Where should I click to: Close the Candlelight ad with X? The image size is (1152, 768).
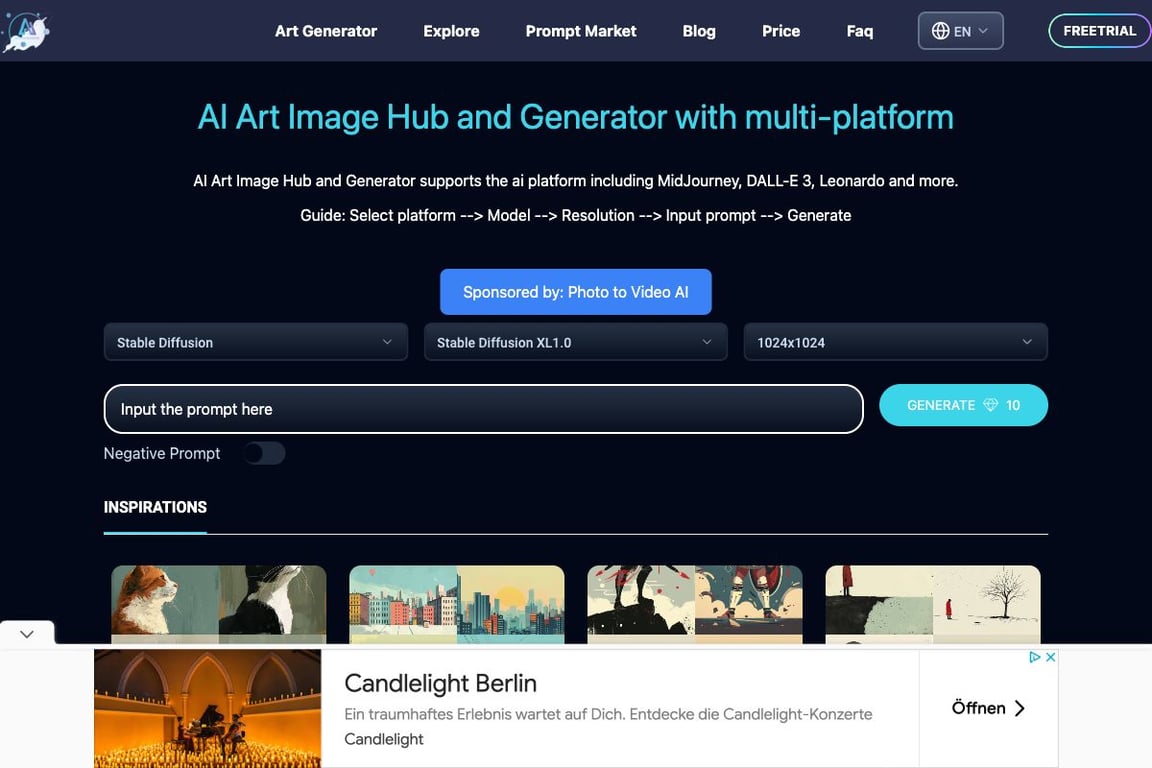[x=1051, y=657]
